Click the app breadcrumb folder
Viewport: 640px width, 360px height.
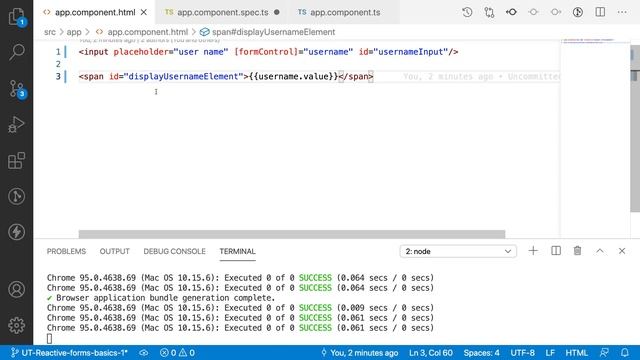coord(74,32)
